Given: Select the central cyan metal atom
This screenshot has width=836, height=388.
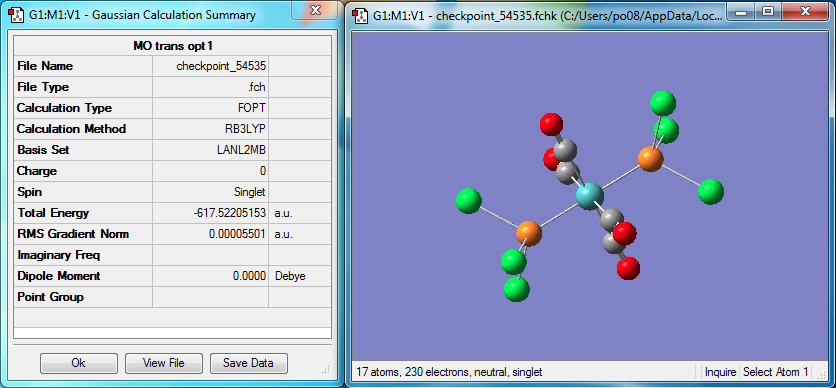Looking at the screenshot, I should pyautogui.click(x=590, y=196).
